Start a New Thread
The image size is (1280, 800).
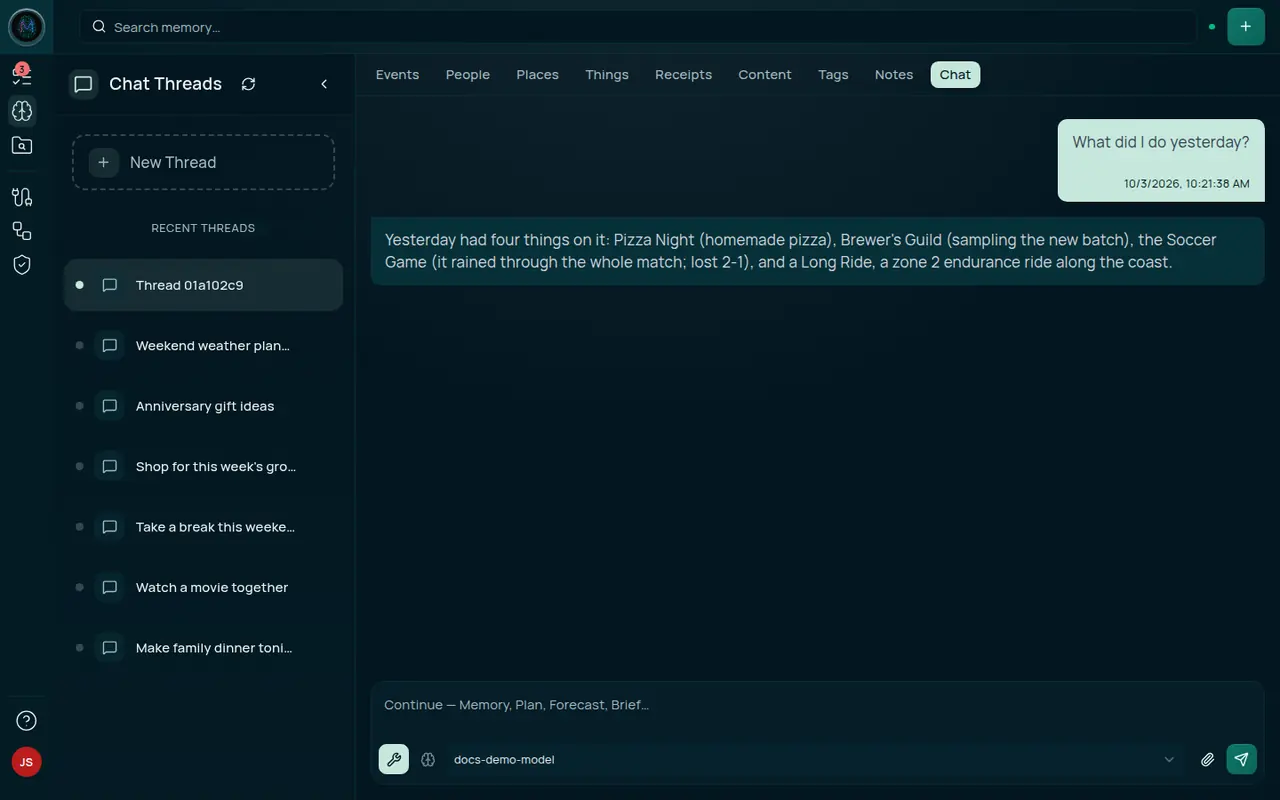click(203, 162)
